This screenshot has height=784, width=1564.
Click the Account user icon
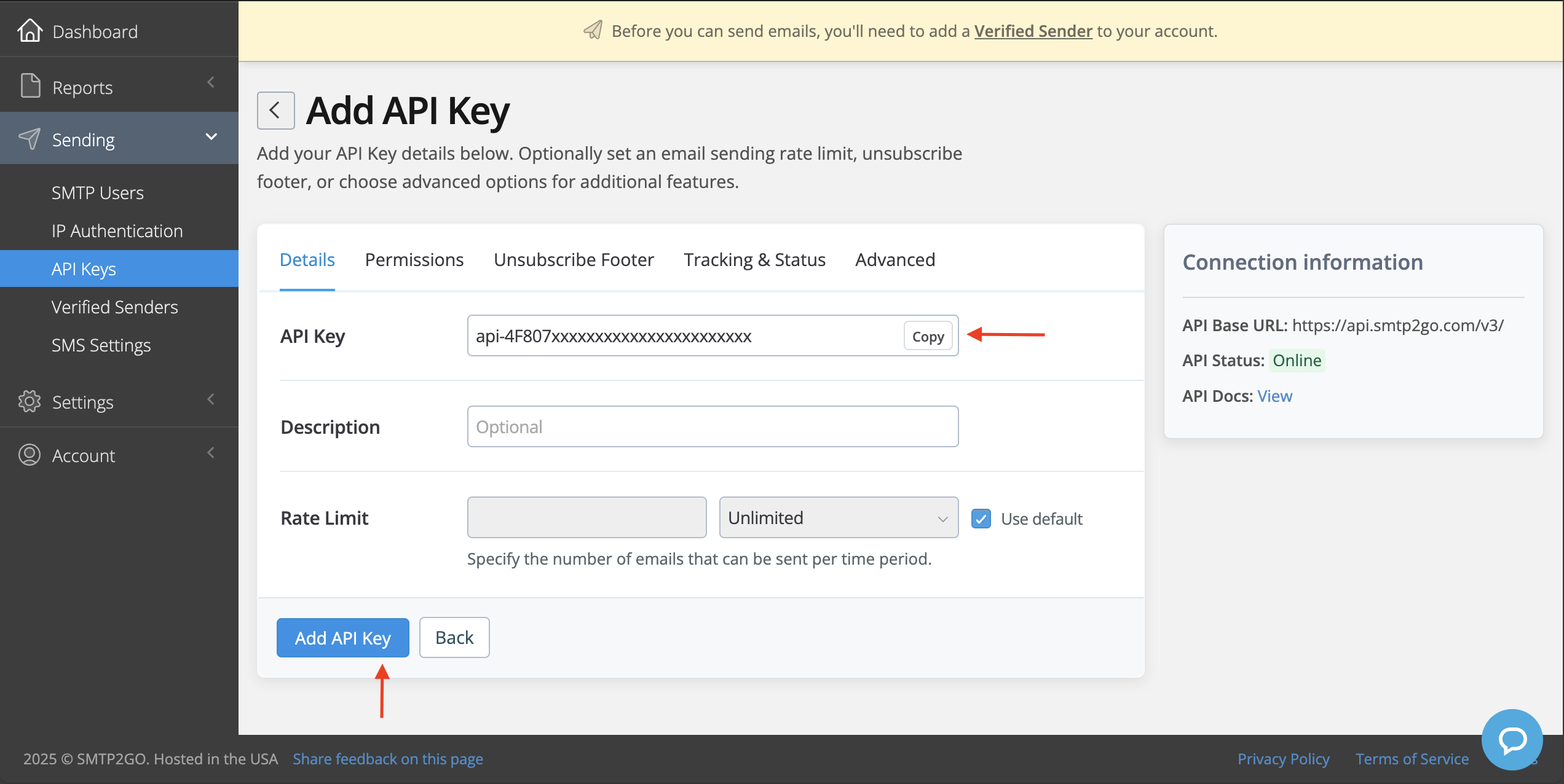coord(30,455)
